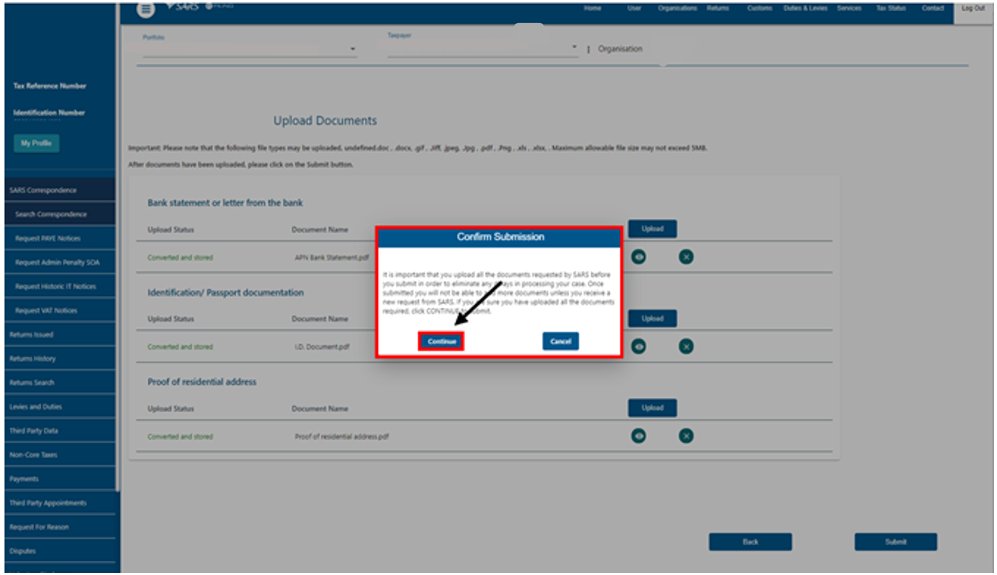Select Tax Status in top navigation
The image size is (997, 575).
point(890,8)
